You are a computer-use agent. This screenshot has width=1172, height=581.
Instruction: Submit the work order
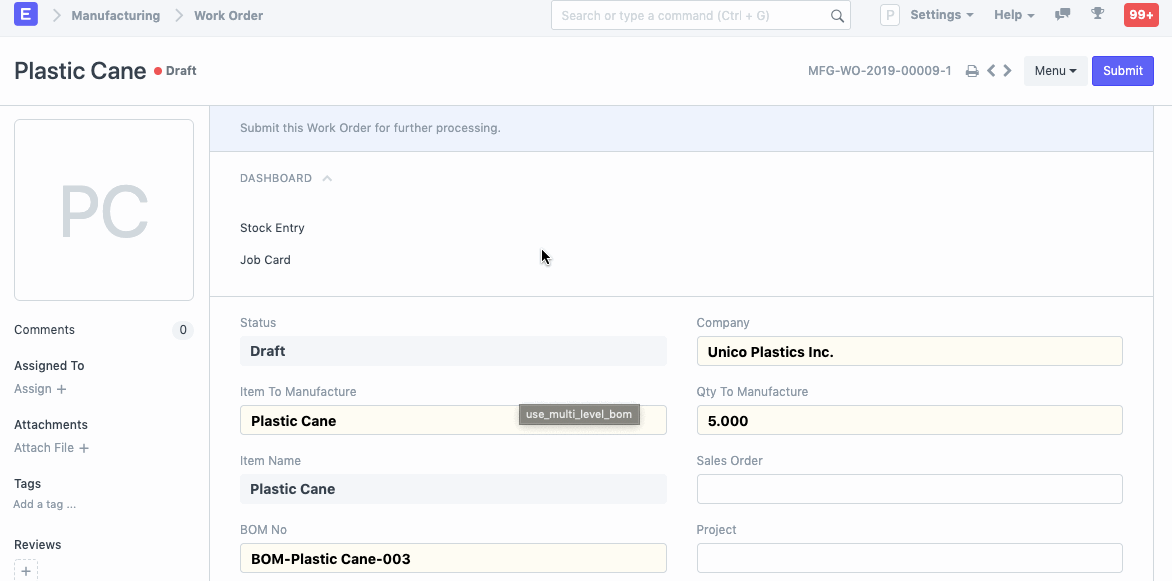pos(1122,71)
